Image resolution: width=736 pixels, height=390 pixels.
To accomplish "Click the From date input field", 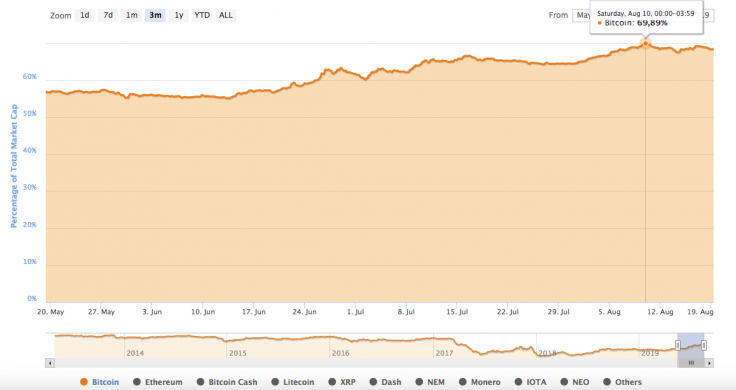I will tap(581, 15).
